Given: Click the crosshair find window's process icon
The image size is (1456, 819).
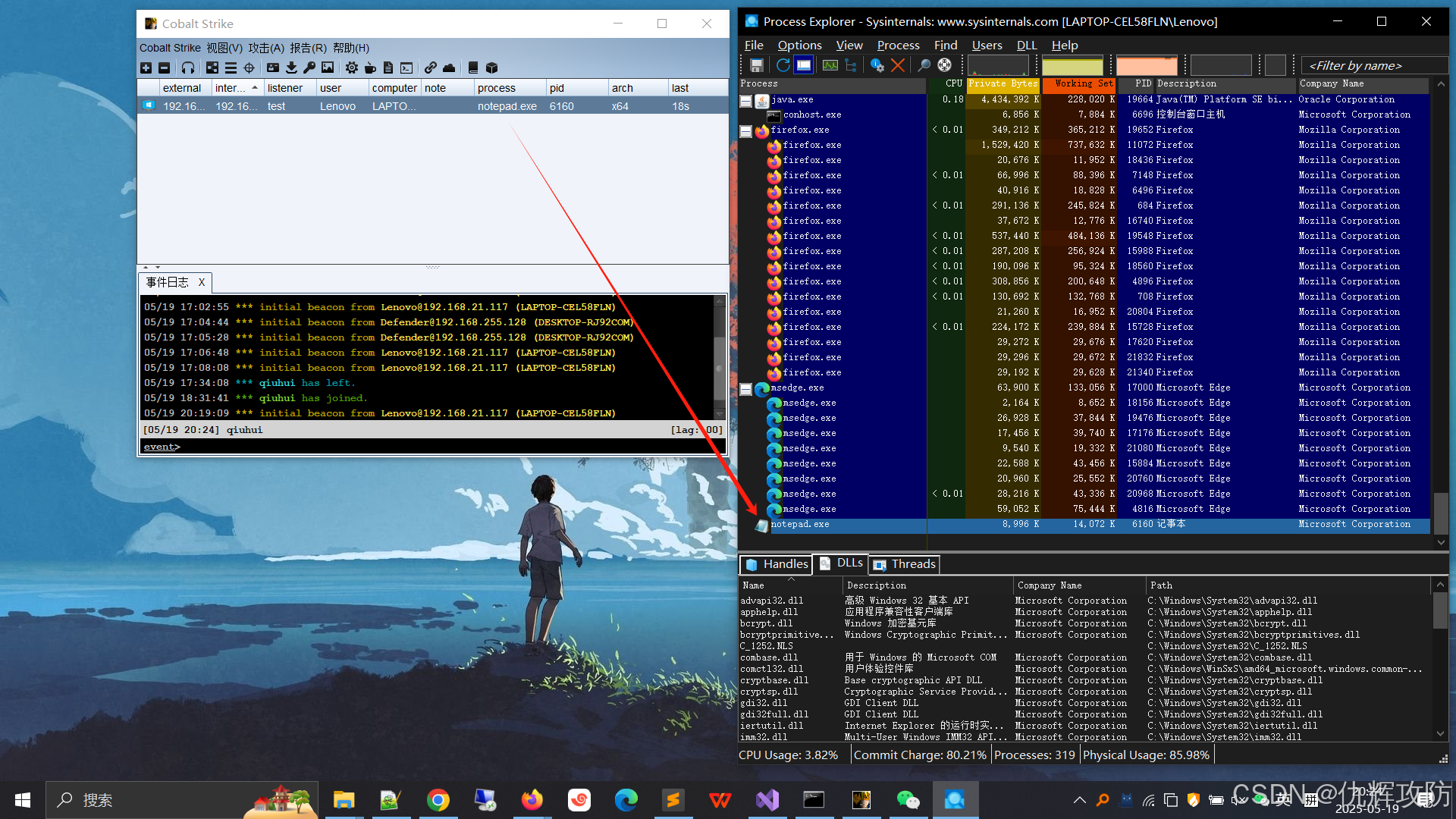Looking at the screenshot, I should point(945,65).
